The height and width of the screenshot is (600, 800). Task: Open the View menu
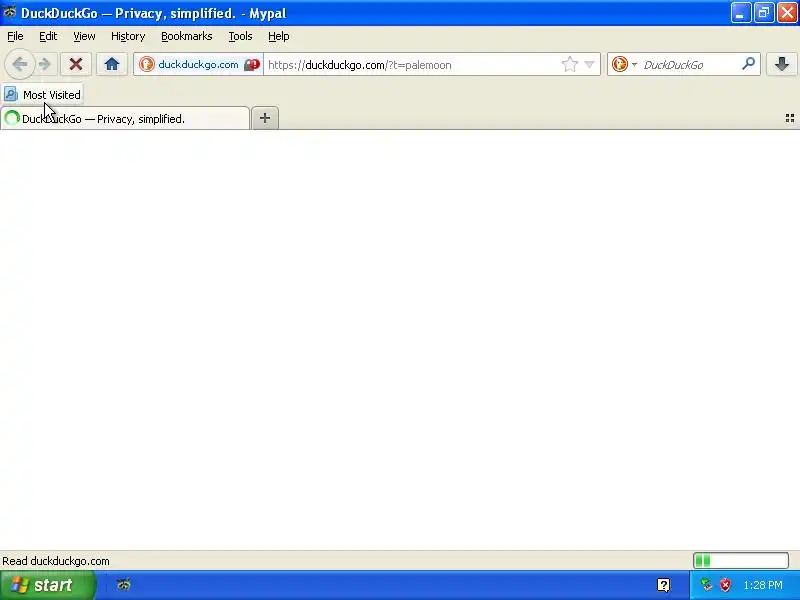[84, 36]
